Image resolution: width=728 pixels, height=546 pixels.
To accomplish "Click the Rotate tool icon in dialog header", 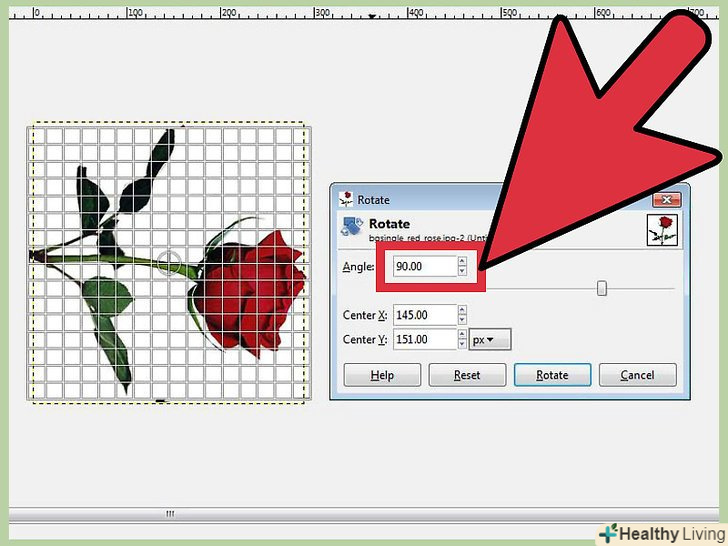I will point(350,227).
